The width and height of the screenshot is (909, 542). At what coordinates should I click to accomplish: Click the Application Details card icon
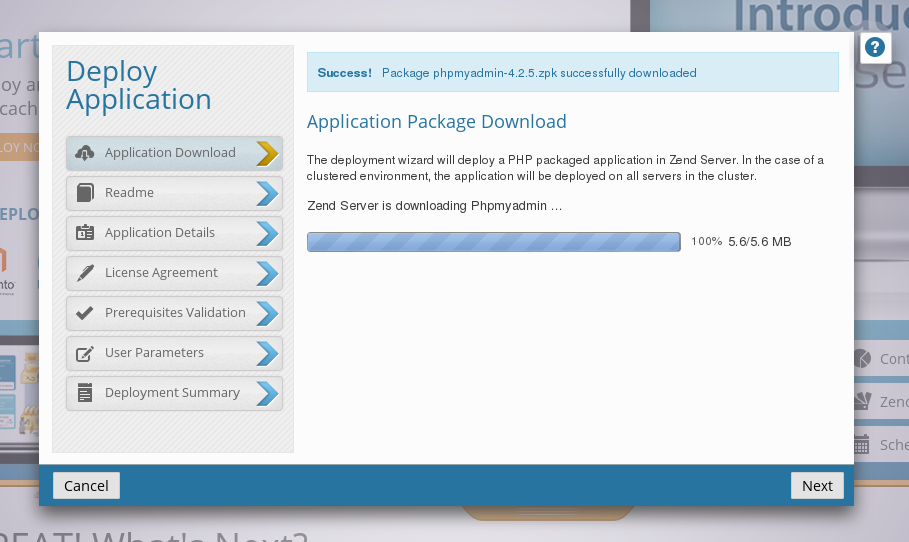tap(85, 232)
